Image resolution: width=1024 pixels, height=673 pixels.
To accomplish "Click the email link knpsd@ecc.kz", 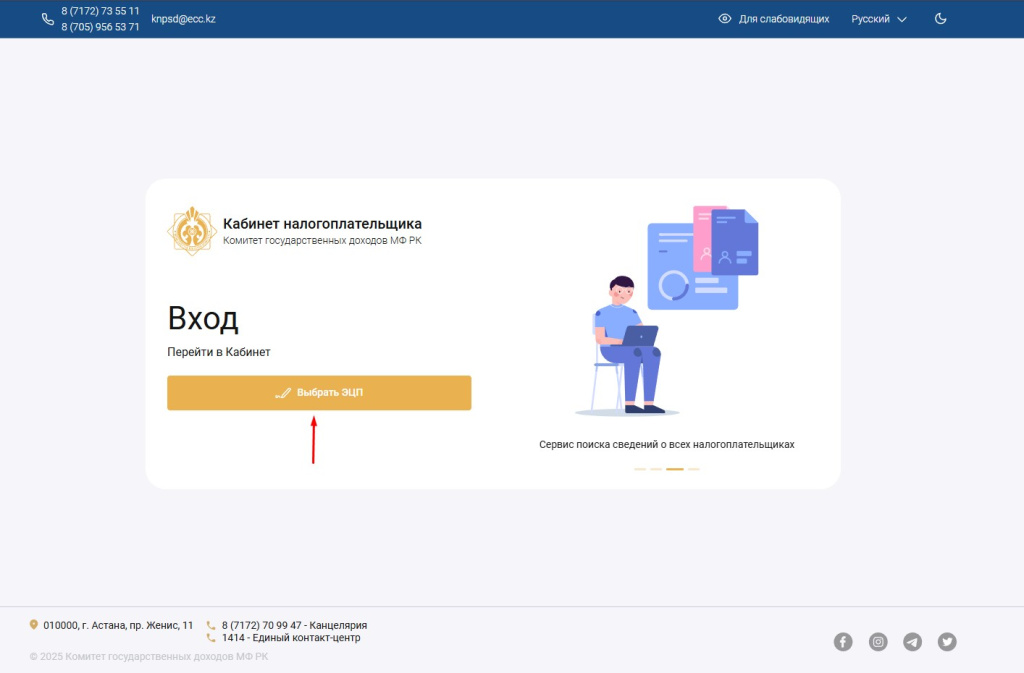I will coord(185,18).
